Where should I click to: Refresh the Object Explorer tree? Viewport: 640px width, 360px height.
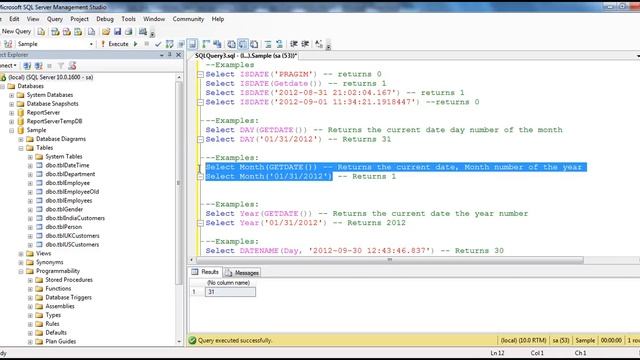(x=72, y=66)
